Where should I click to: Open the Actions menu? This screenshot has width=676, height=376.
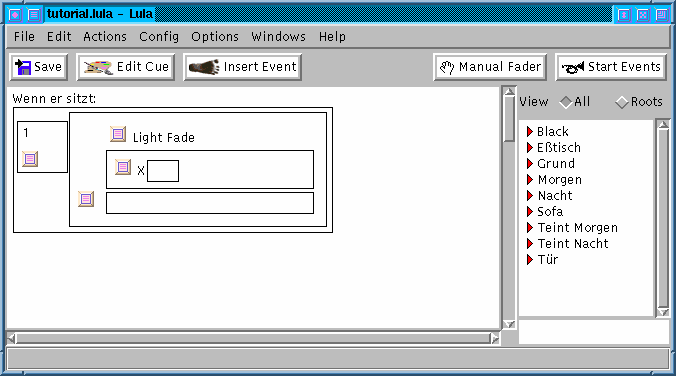[105, 37]
